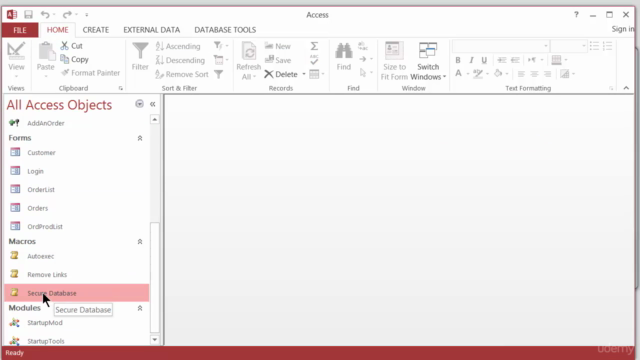
Task: Click the Refresh All icon
Action: [x=249, y=52]
